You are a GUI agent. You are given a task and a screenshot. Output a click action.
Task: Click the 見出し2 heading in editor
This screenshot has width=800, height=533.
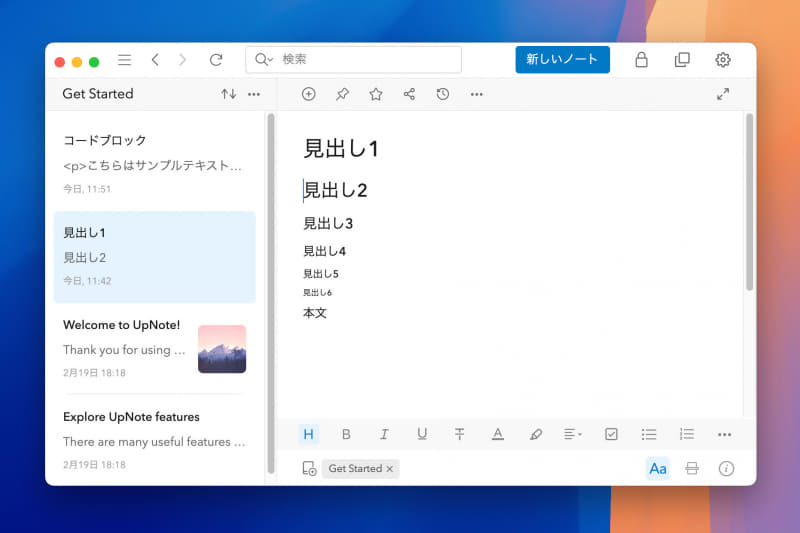coord(335,190)
